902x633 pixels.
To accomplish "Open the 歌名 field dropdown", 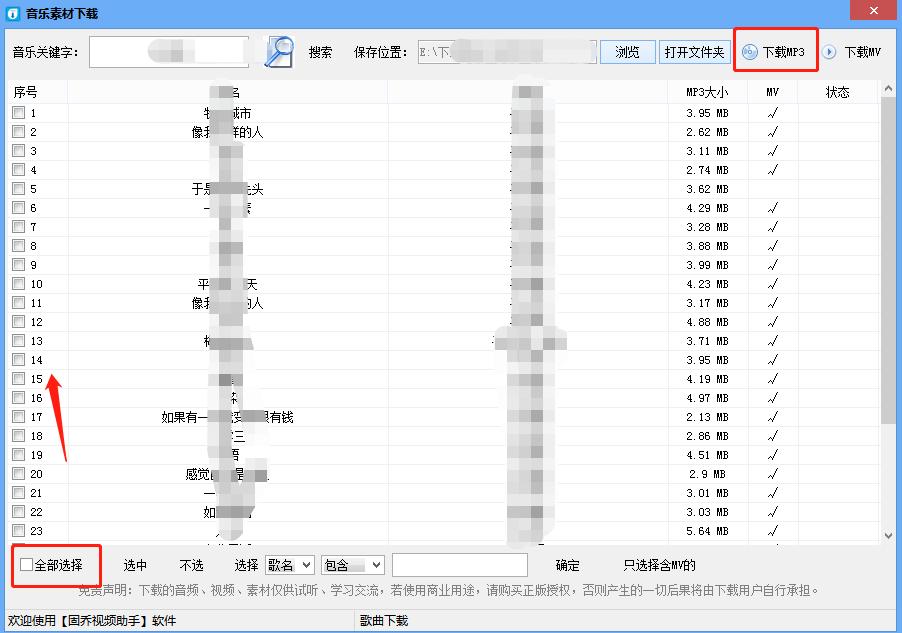I will point(290,565).
